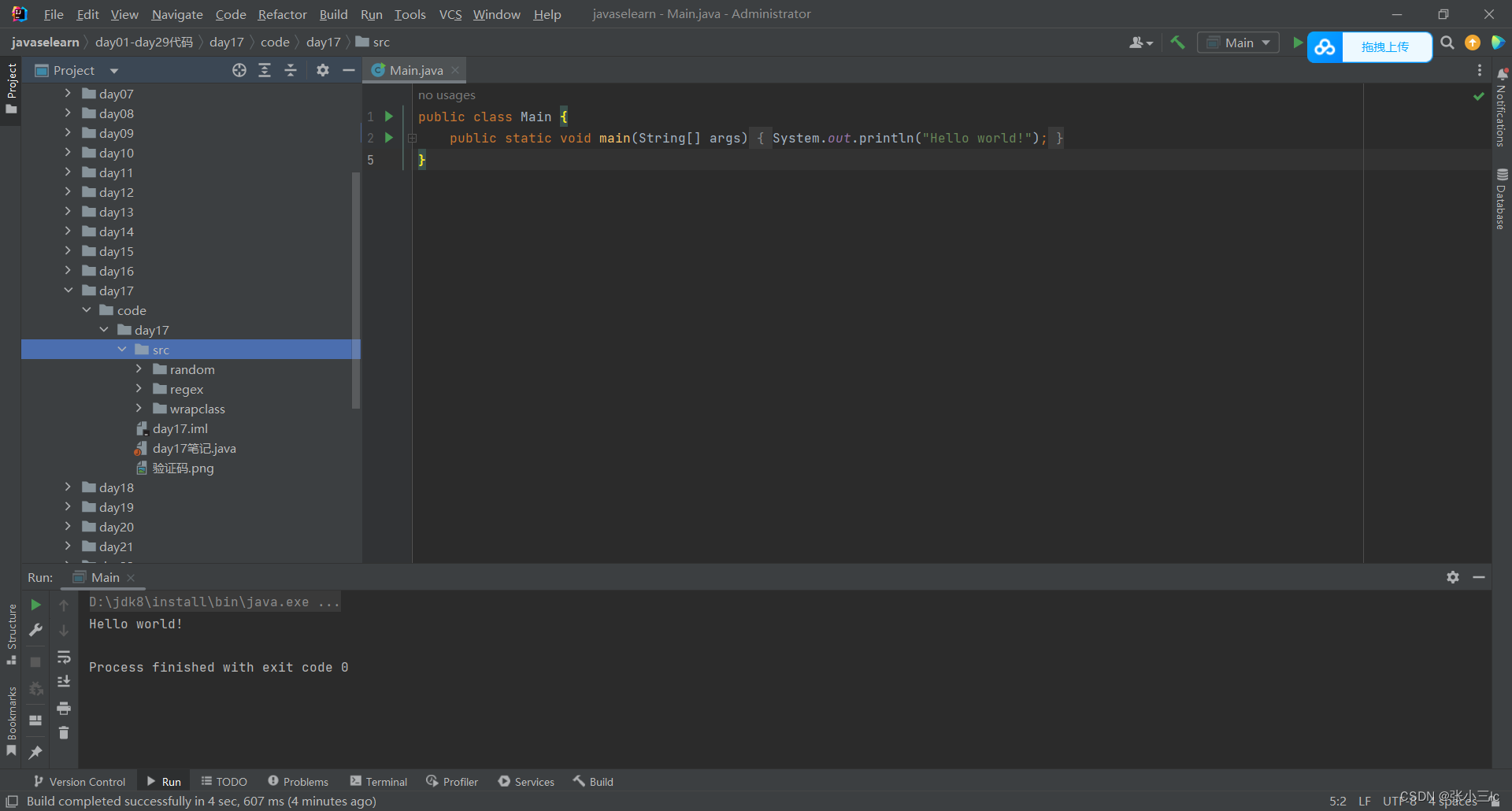
Task: Open Search Everywhere magnifier icon
Action: 1447,43
